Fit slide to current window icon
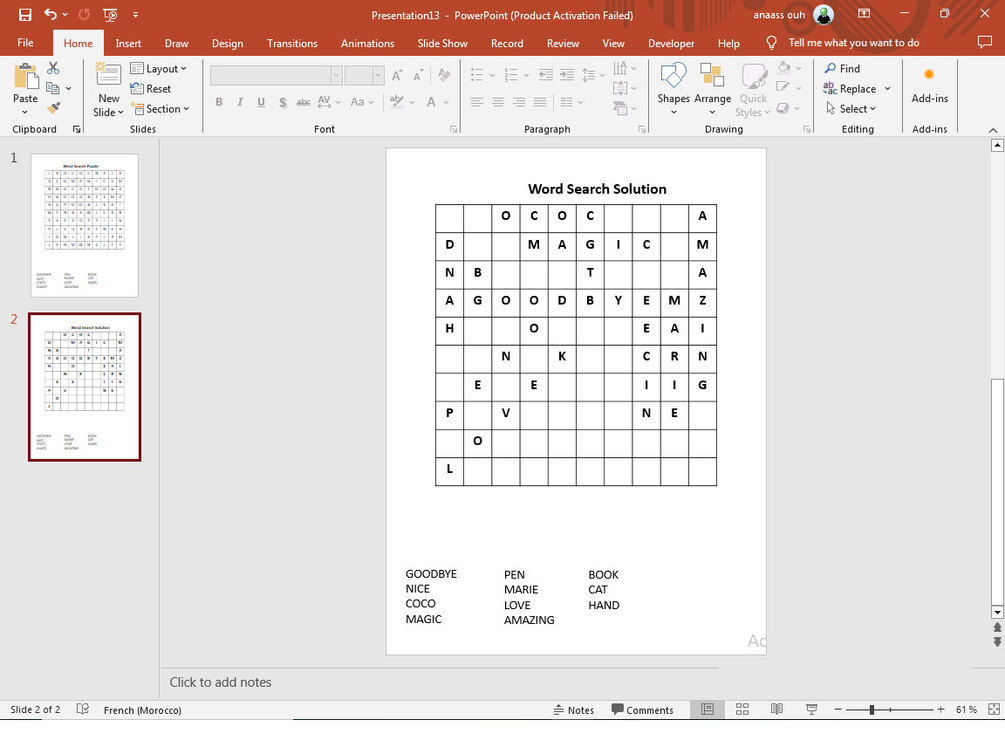The height and width of the screenshot is (754, 1005). click(x=993, y=709)
